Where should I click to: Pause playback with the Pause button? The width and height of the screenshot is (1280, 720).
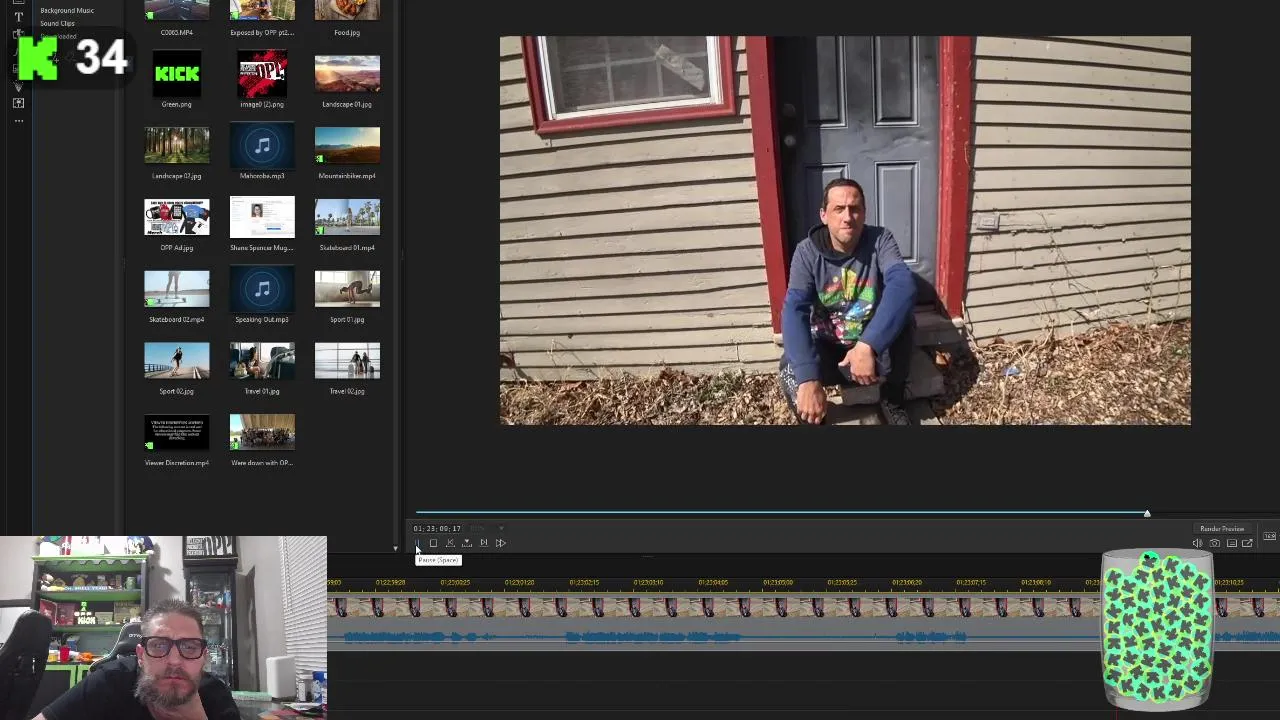pos(417,543)
